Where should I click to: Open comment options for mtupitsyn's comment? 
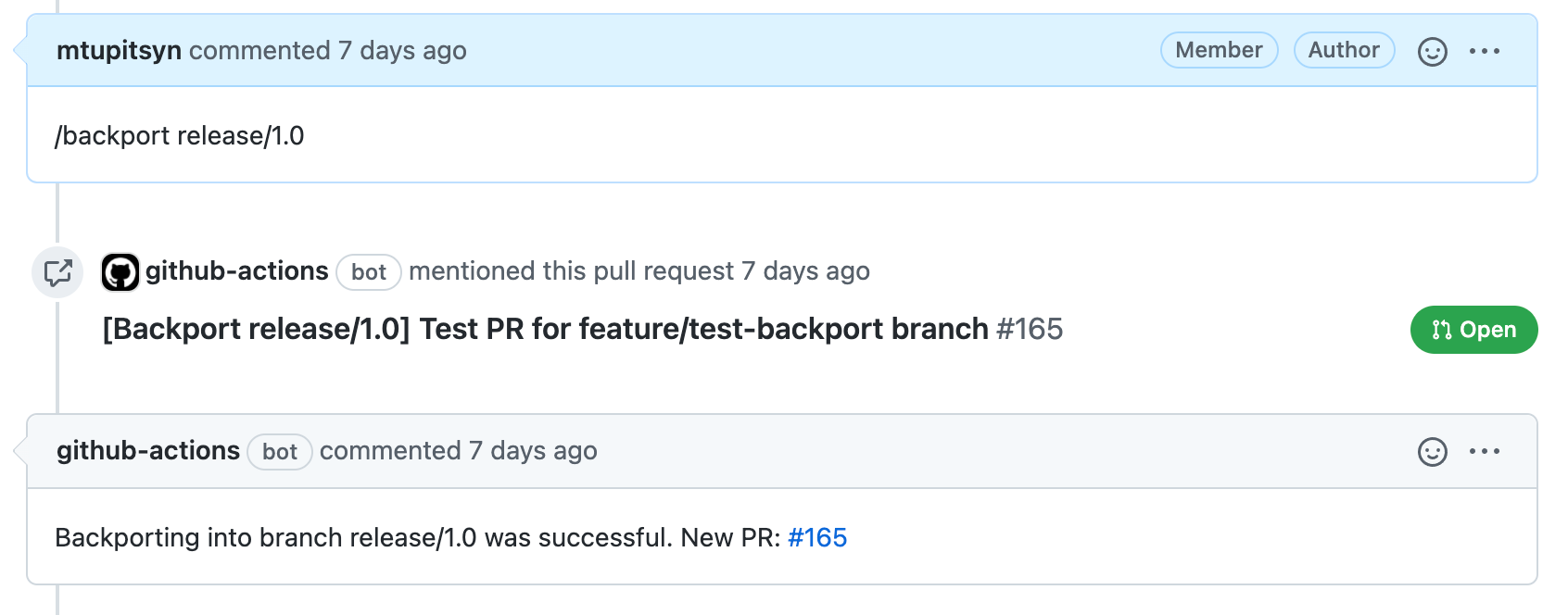coord(1485,51)
